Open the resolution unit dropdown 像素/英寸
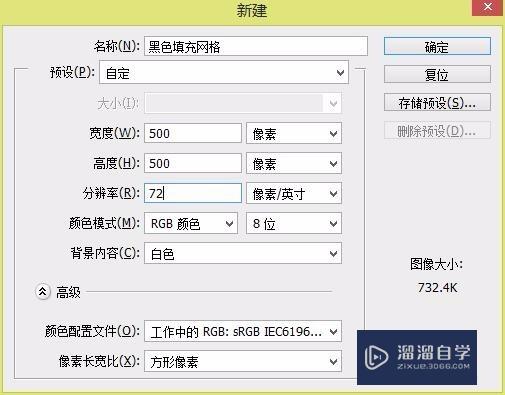The width and height of the screenshot is (505, 395). [x=294, y=193]
